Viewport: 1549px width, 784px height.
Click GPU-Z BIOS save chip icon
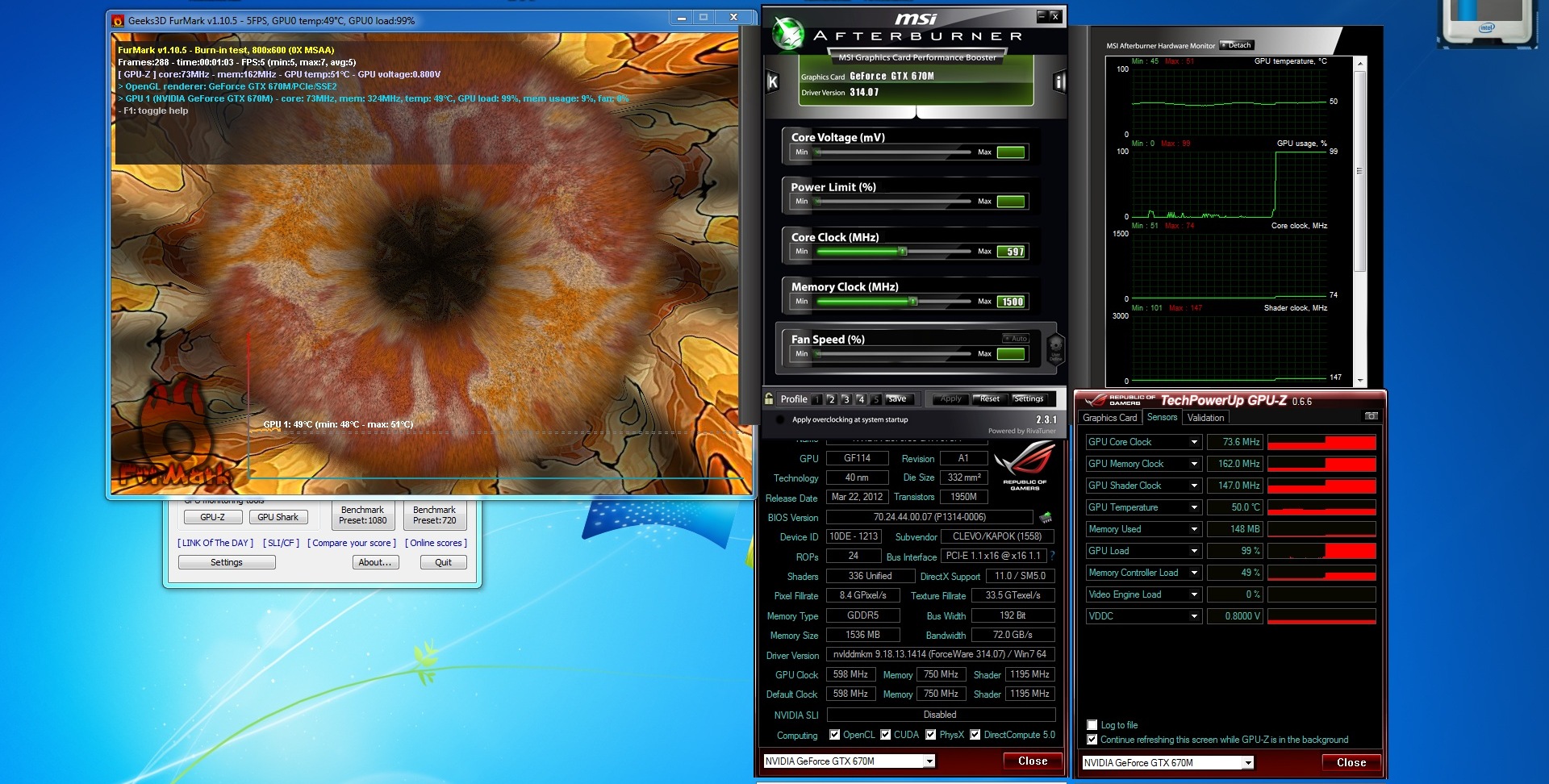1046,517
